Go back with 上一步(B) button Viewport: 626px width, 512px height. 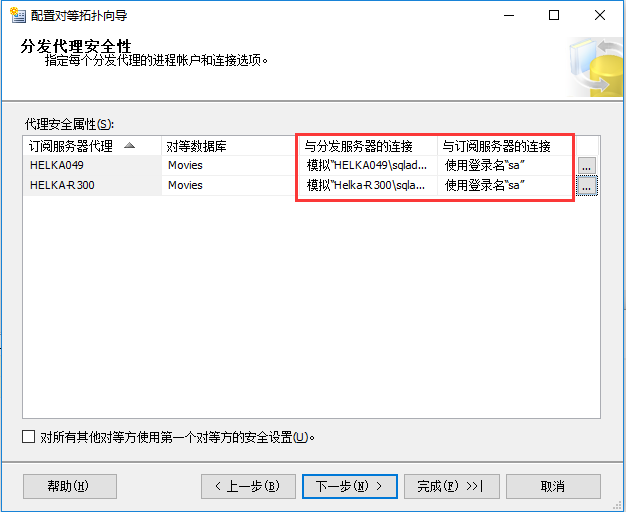tap(248, 486)
